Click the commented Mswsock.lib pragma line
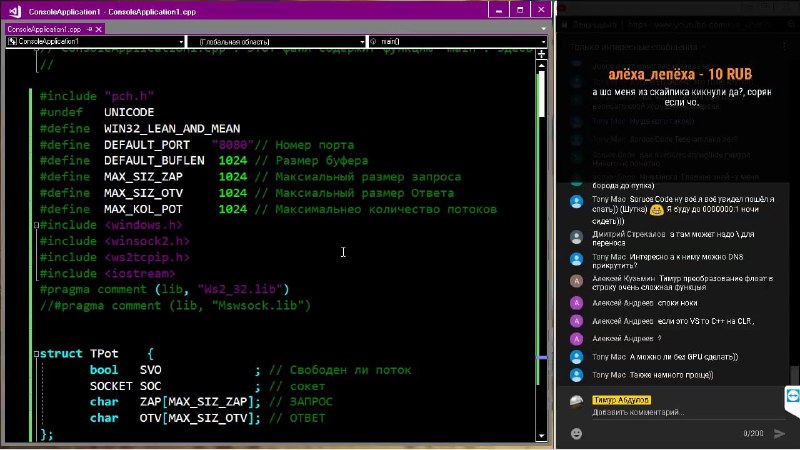 [x=176, y=306]
